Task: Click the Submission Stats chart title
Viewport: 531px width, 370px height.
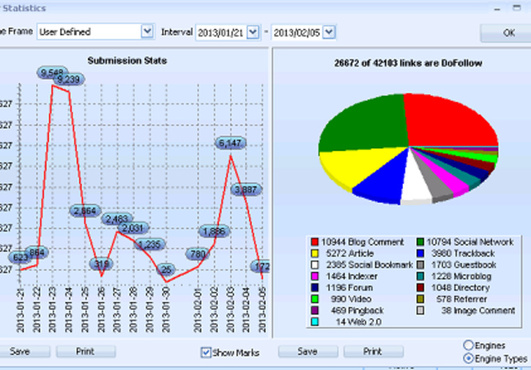Action: coord(127,61)
